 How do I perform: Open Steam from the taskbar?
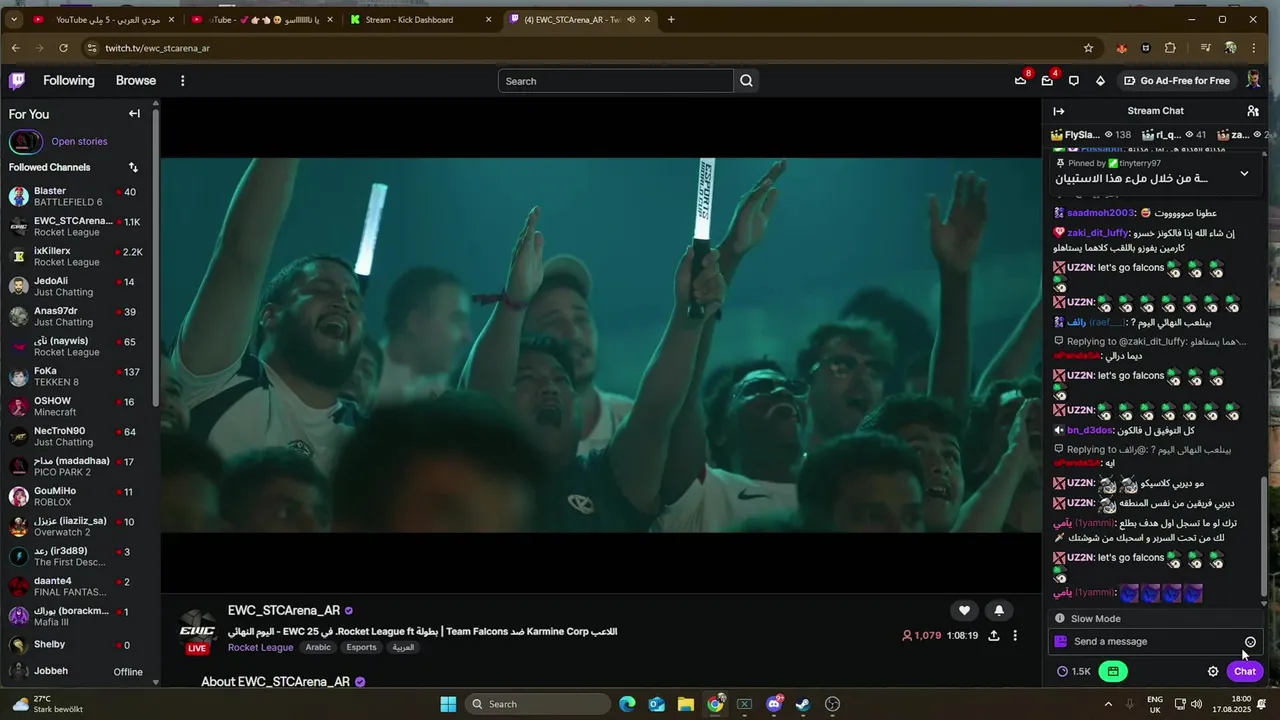(x=802, y=704)
